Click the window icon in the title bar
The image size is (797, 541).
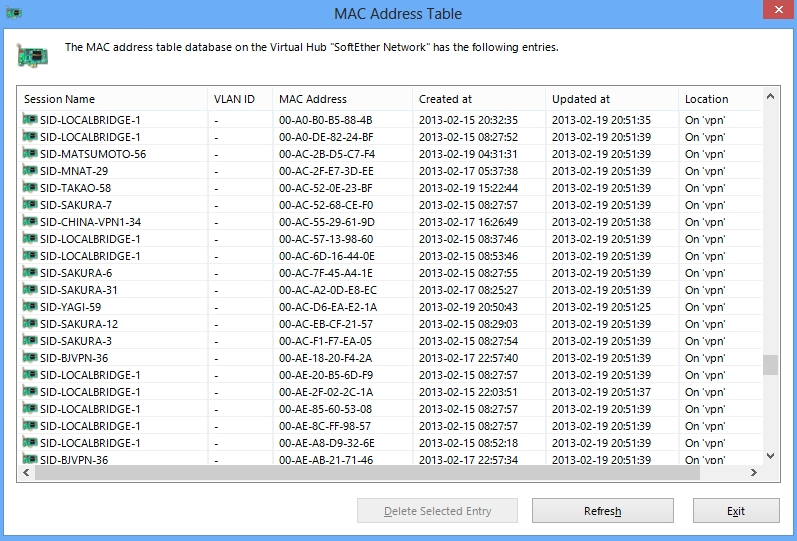pyautogui.click(x=14, y=14)
